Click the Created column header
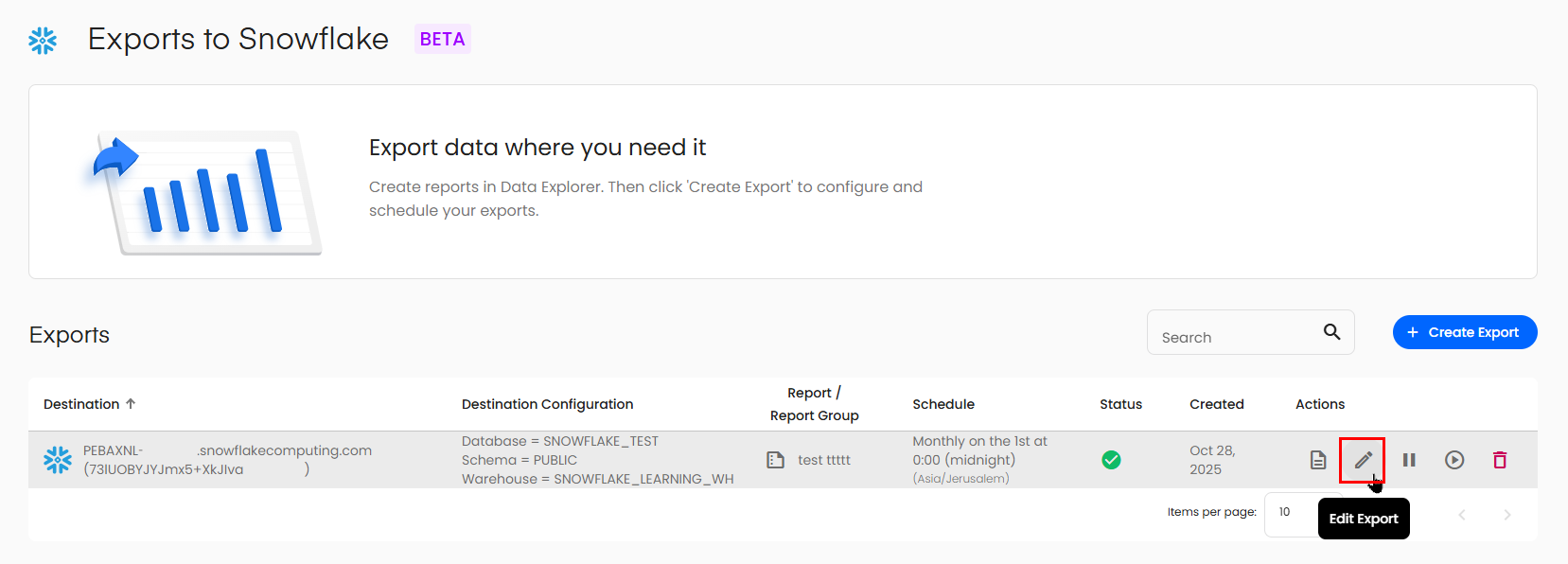Image resolution: width=1568 pixels, height=564 pixels. (x=1216, y=404)
